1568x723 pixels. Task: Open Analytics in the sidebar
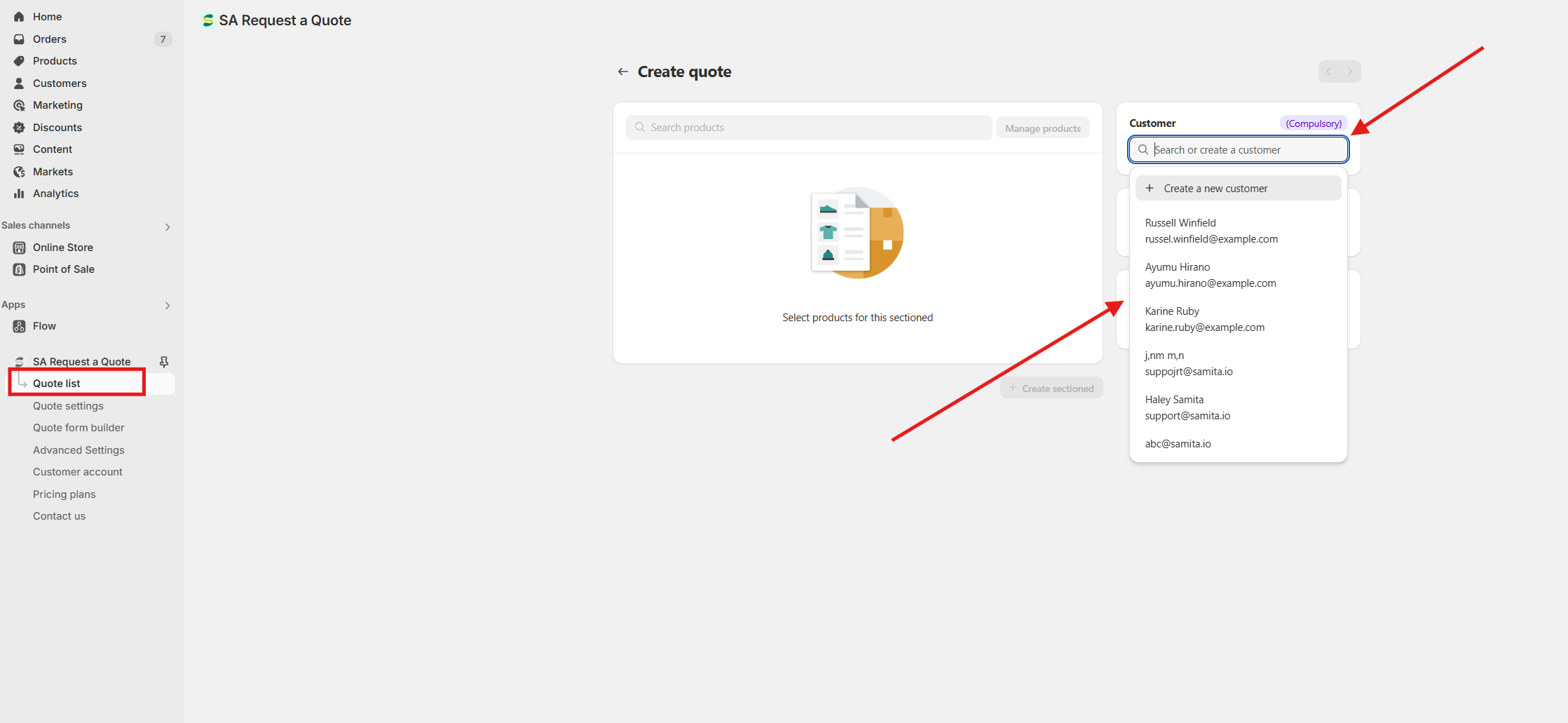55,194
